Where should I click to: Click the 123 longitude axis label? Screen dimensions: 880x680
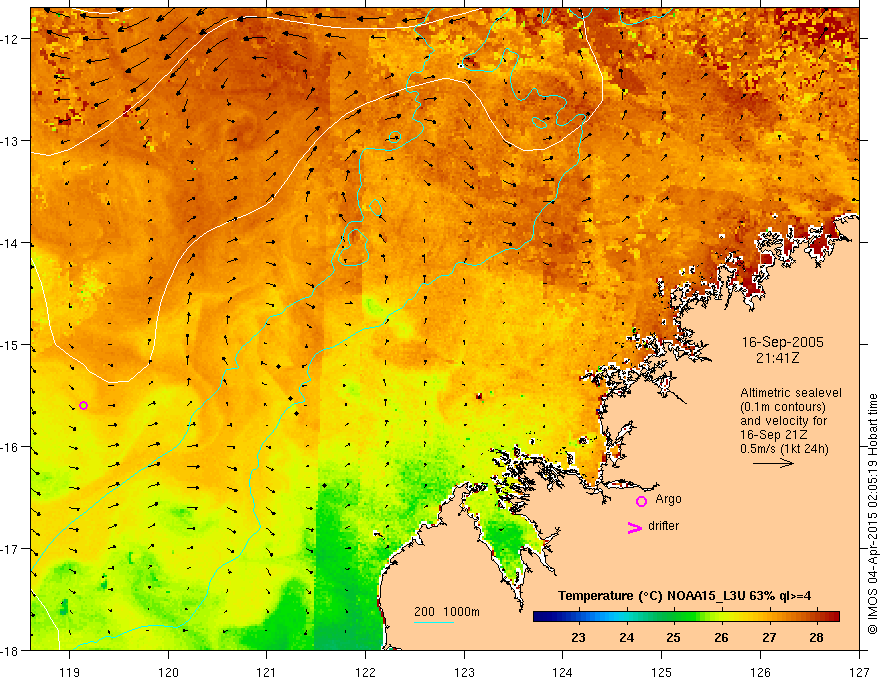coord(464,673)
